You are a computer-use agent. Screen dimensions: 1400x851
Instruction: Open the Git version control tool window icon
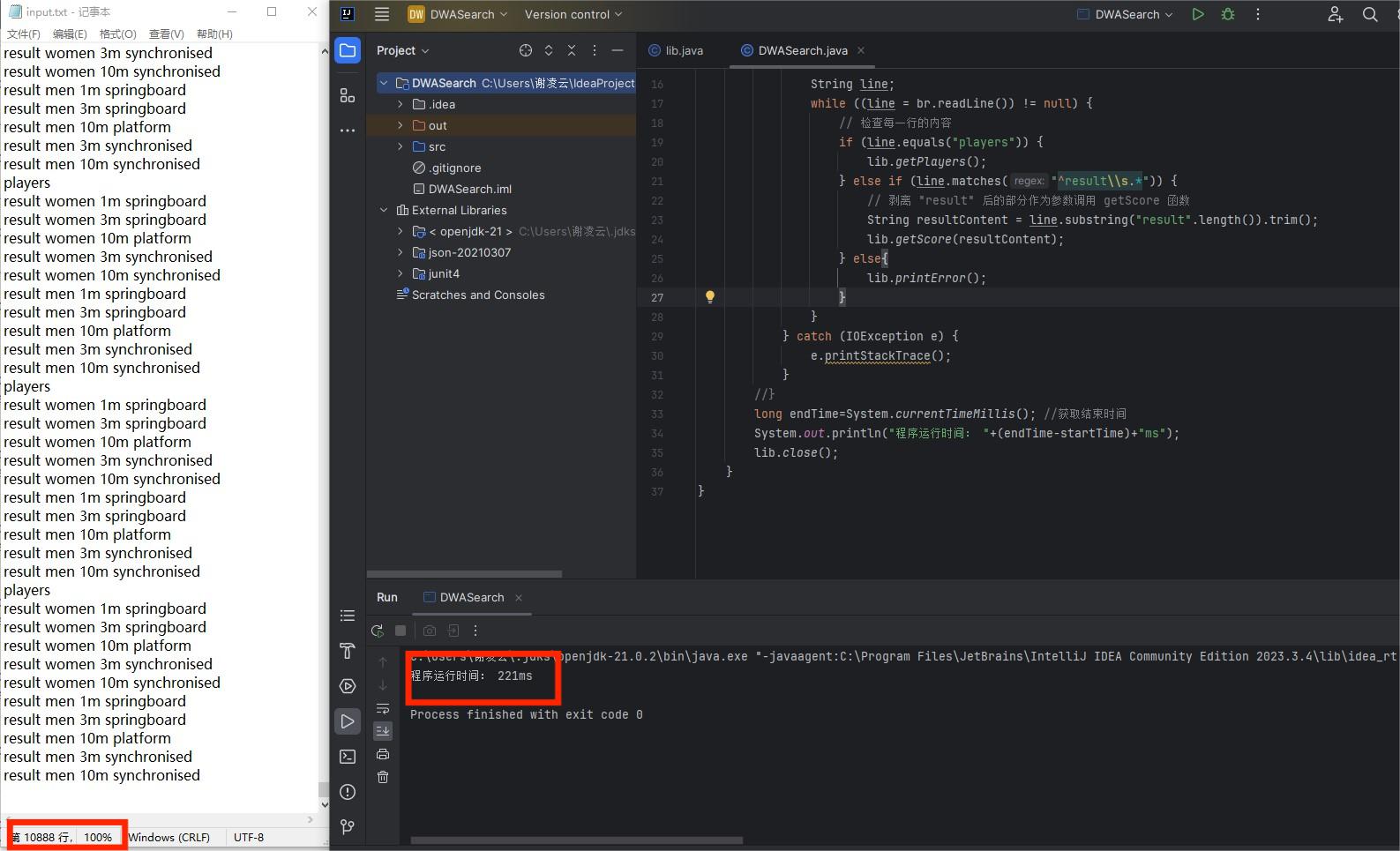(348, 827)
